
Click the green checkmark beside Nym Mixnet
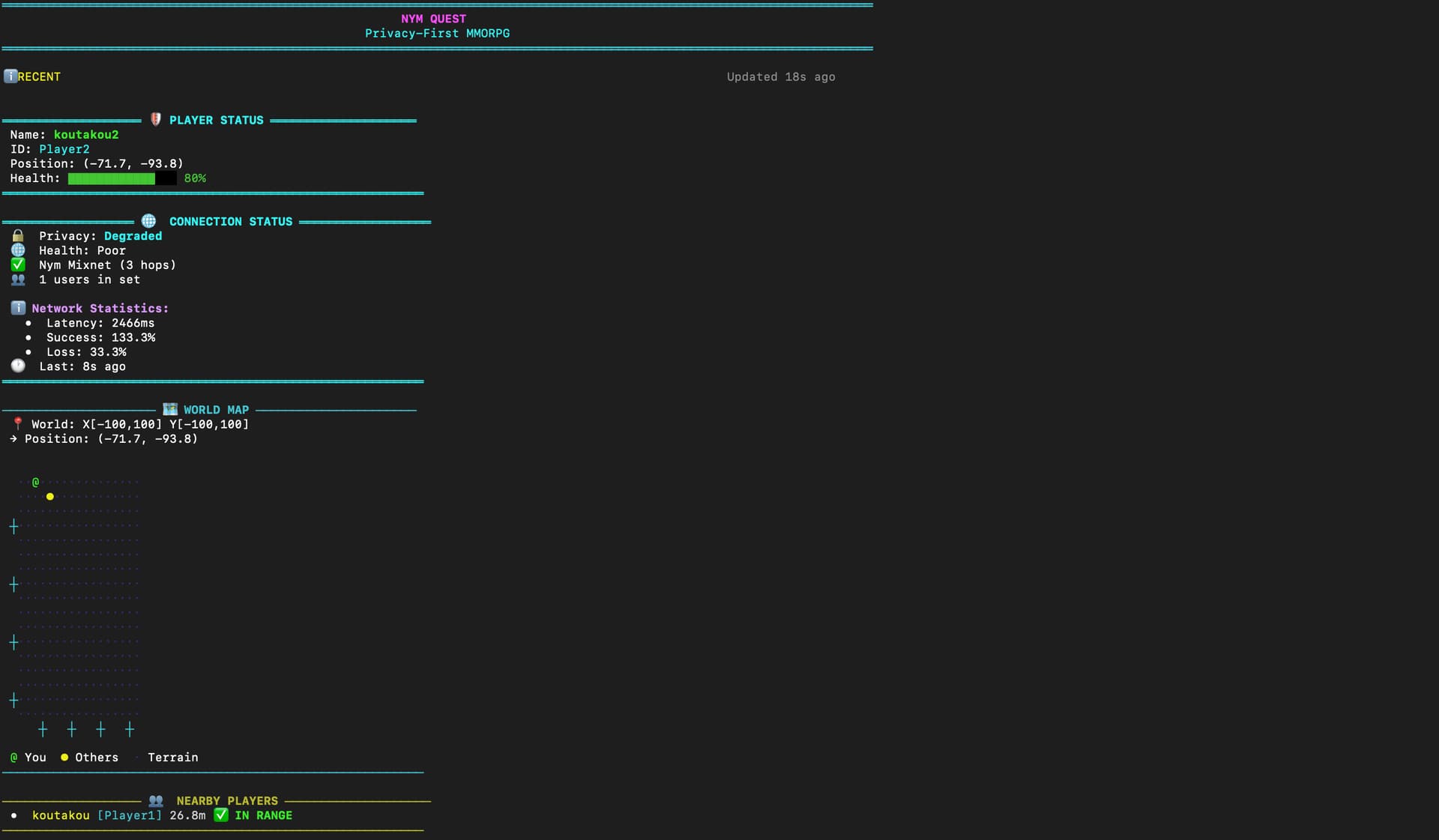[x=18, y=265]
